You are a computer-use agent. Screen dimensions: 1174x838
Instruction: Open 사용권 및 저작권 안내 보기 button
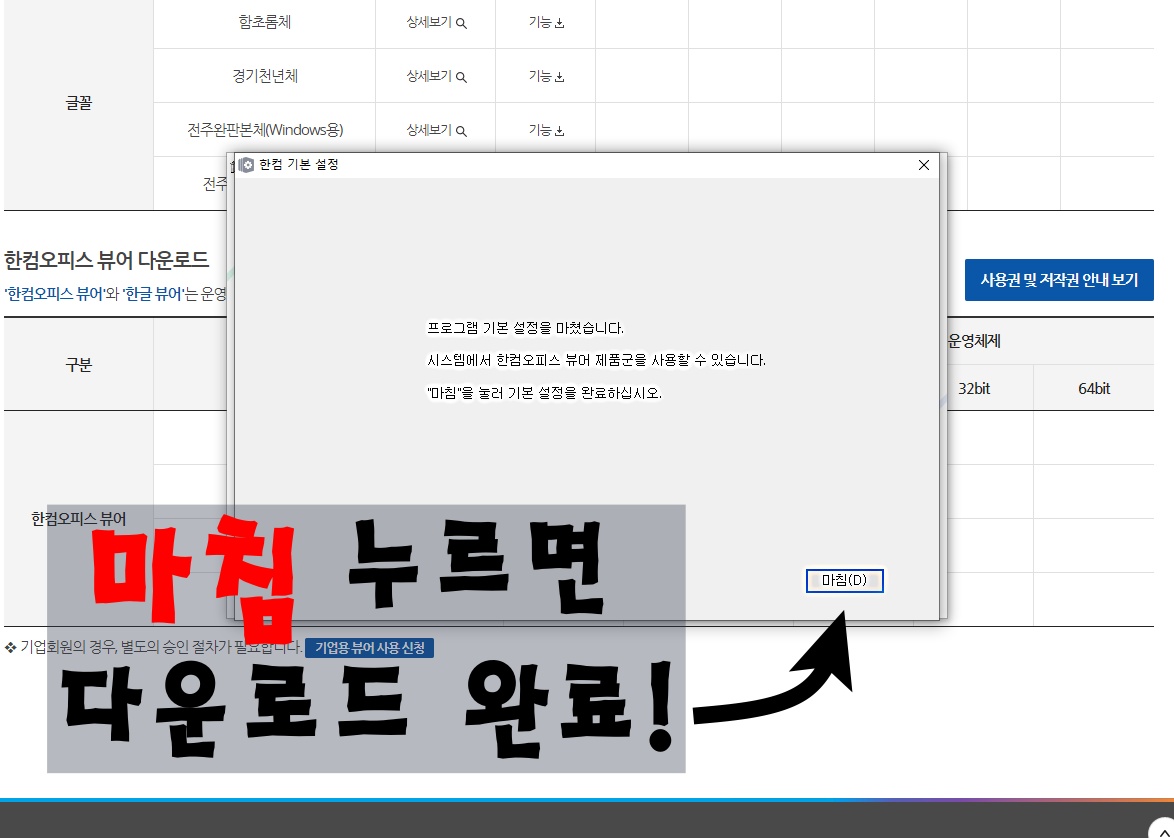[1059, 280]
